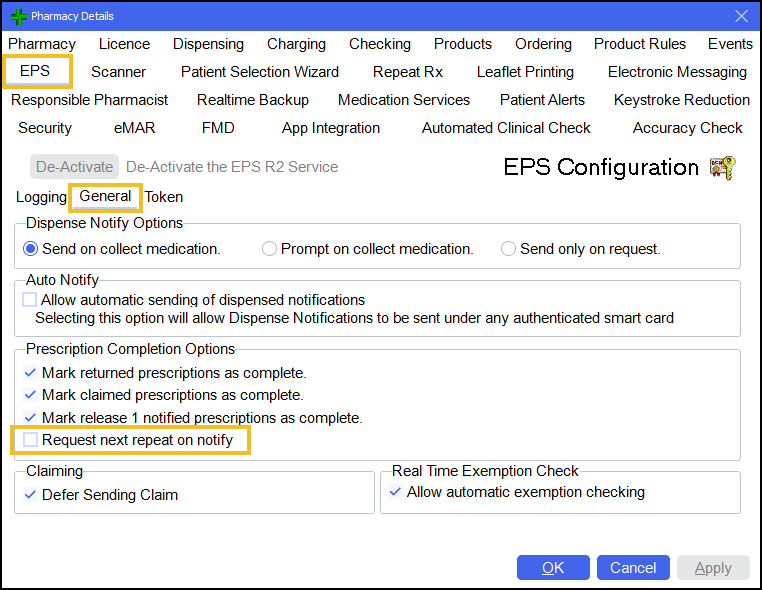Viewport: 762px width, 590px height.
Task: Enable Request next repeat on notify
Action: click(x=30, y=440)
